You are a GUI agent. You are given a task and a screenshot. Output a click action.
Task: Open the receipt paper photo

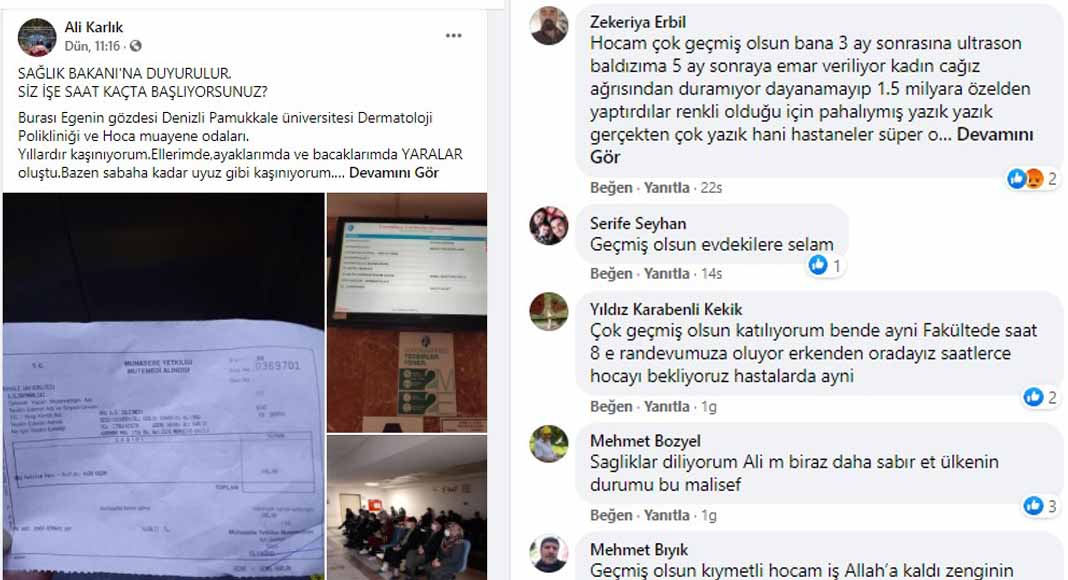(163, 386)
